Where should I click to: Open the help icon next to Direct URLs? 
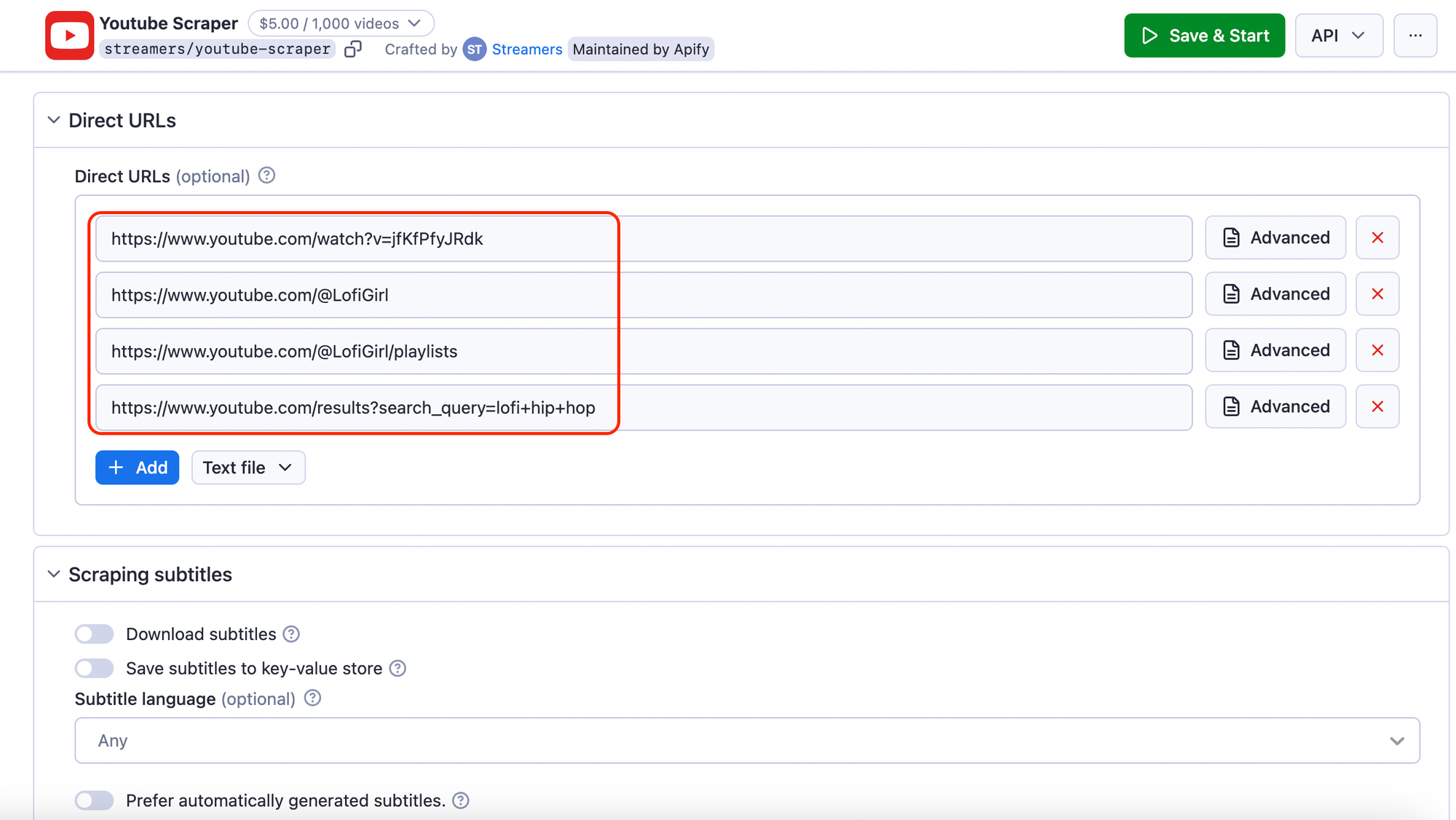[266, 175]
